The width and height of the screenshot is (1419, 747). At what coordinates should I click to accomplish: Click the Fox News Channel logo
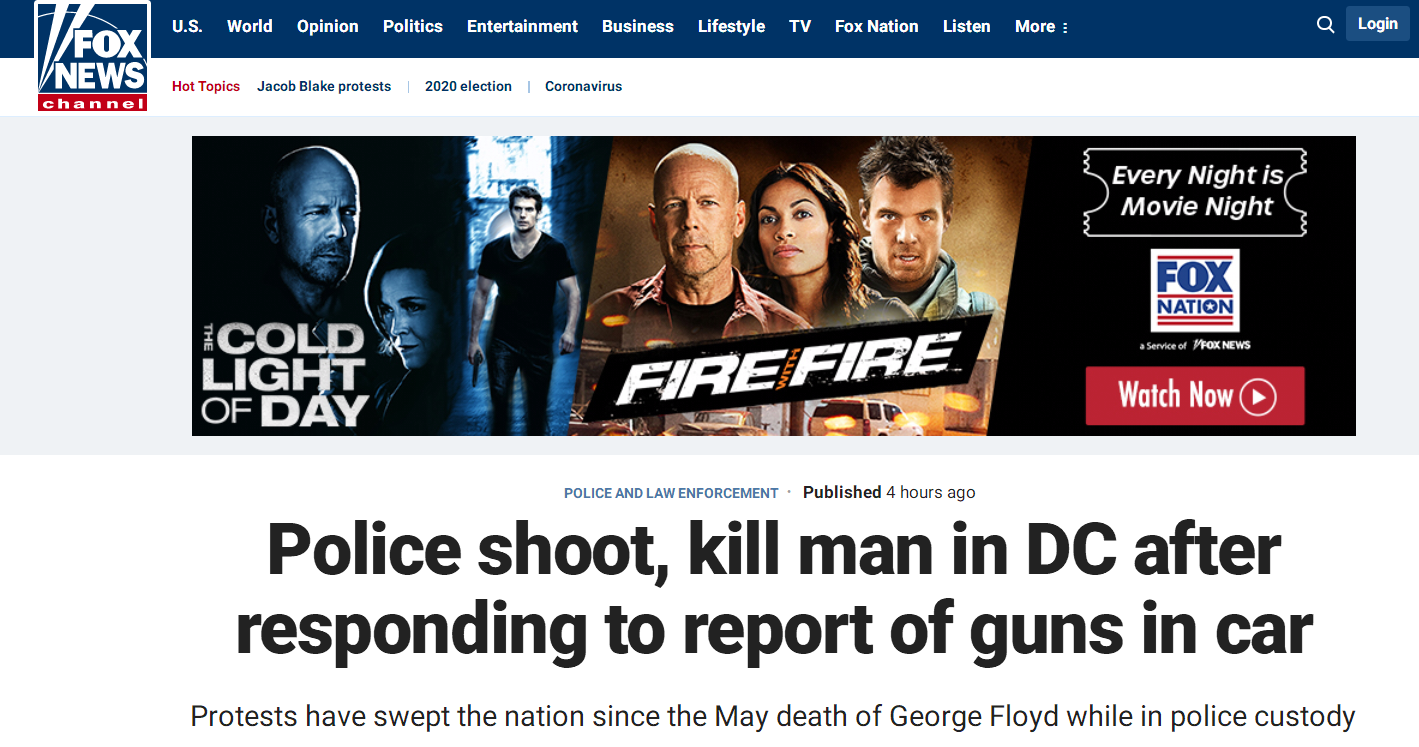pyautogui.click(x=93, y=56)
